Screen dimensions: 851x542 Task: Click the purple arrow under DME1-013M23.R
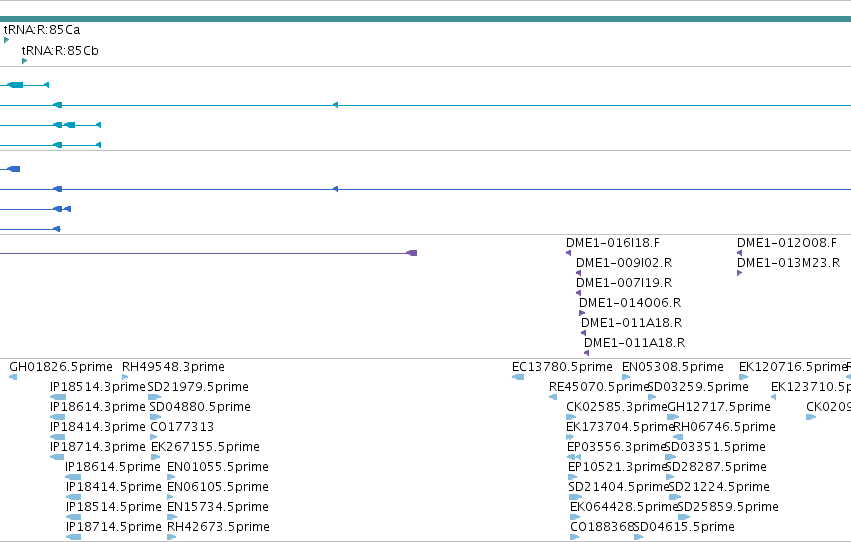coord(739,273)
